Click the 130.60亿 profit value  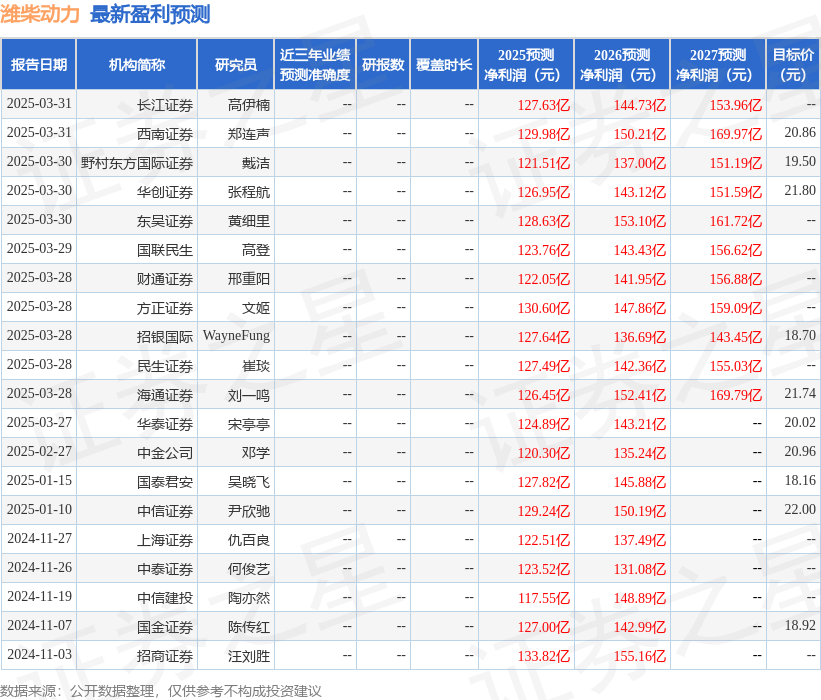tap(543, 308)
